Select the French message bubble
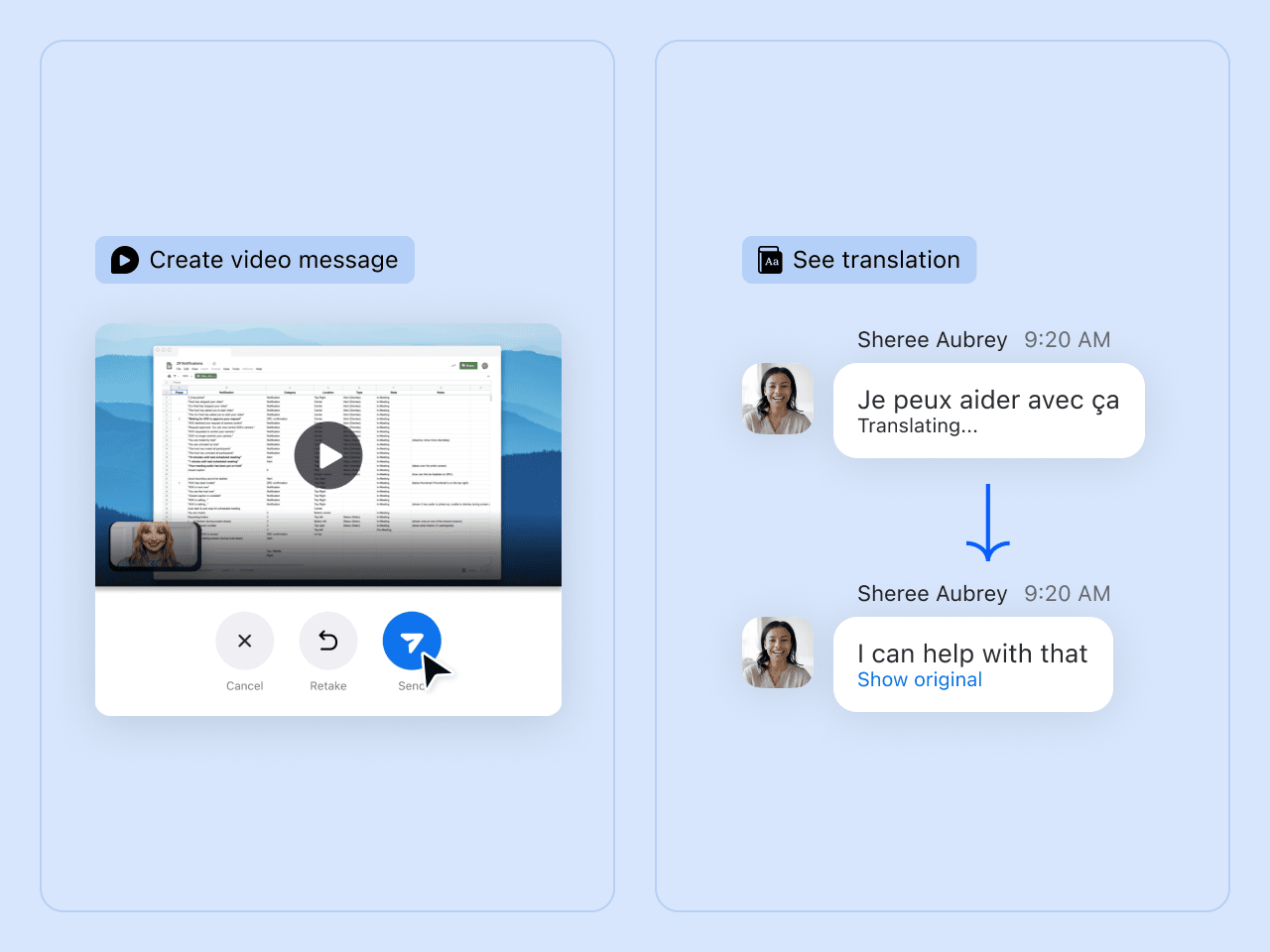Viewport: 1270px width, 952px height. pos(988,411)
